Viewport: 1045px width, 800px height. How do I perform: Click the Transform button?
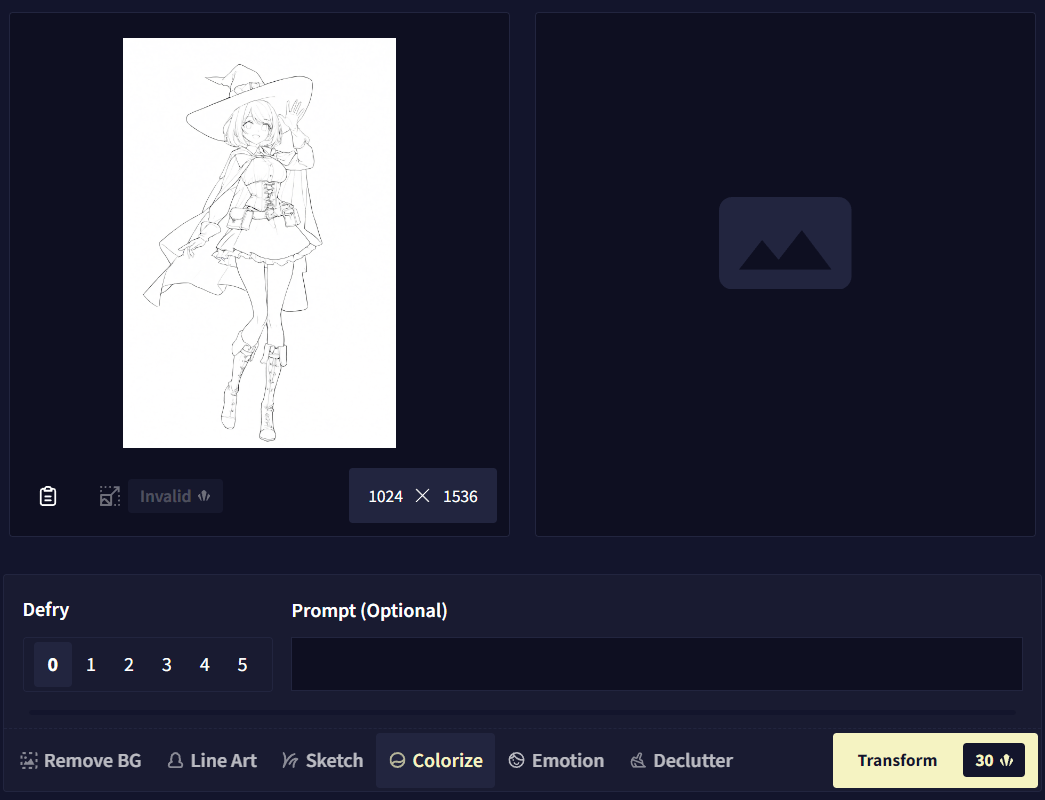tap(897, 760)
